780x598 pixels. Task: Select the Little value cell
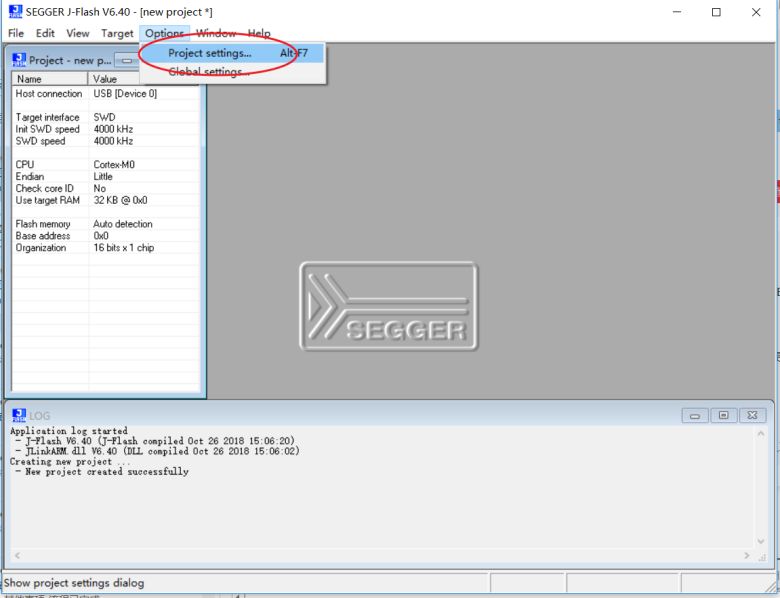coord(103,177)
